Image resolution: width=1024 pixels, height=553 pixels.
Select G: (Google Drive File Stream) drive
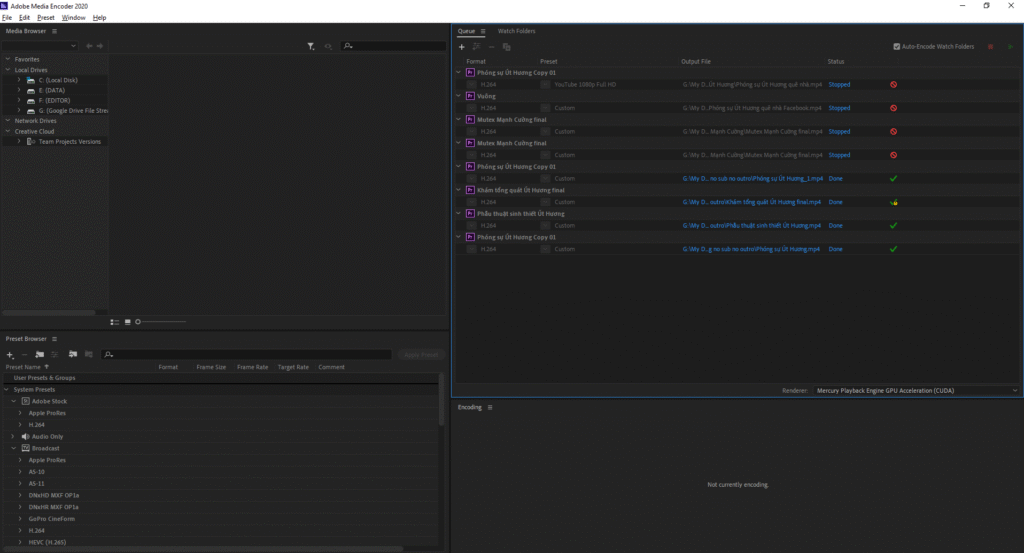pos(73,111)
